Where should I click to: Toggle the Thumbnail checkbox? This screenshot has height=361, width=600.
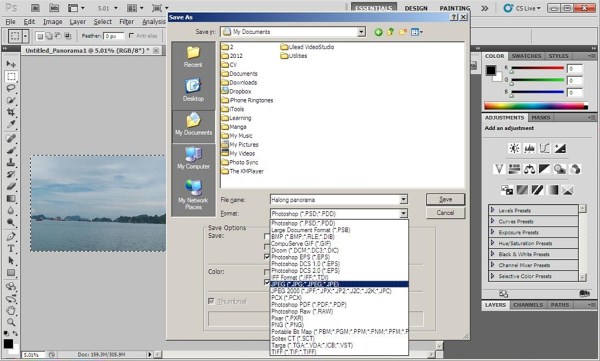[x=211, y=301]
